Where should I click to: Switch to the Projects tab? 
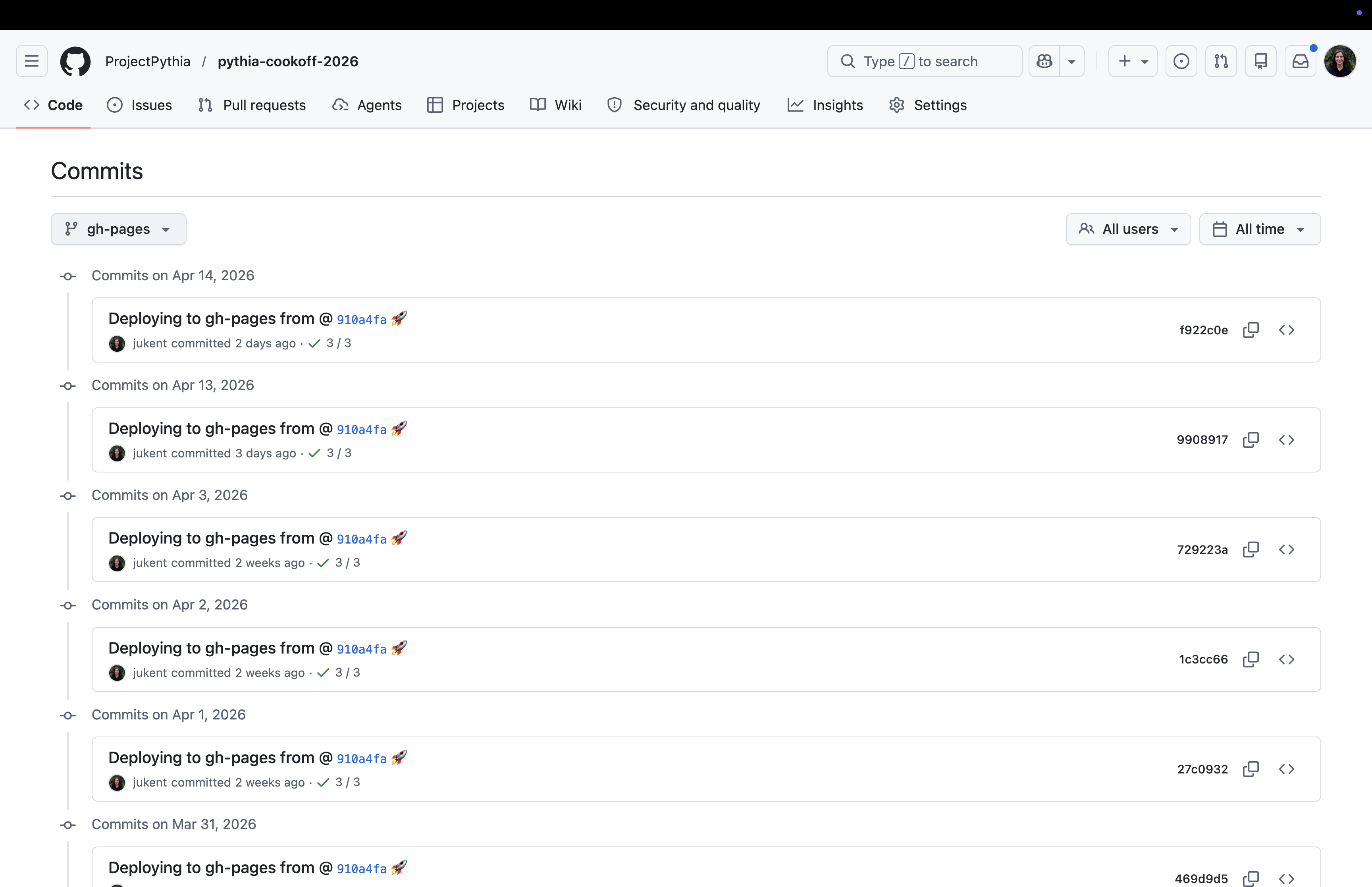click(466, 105)
